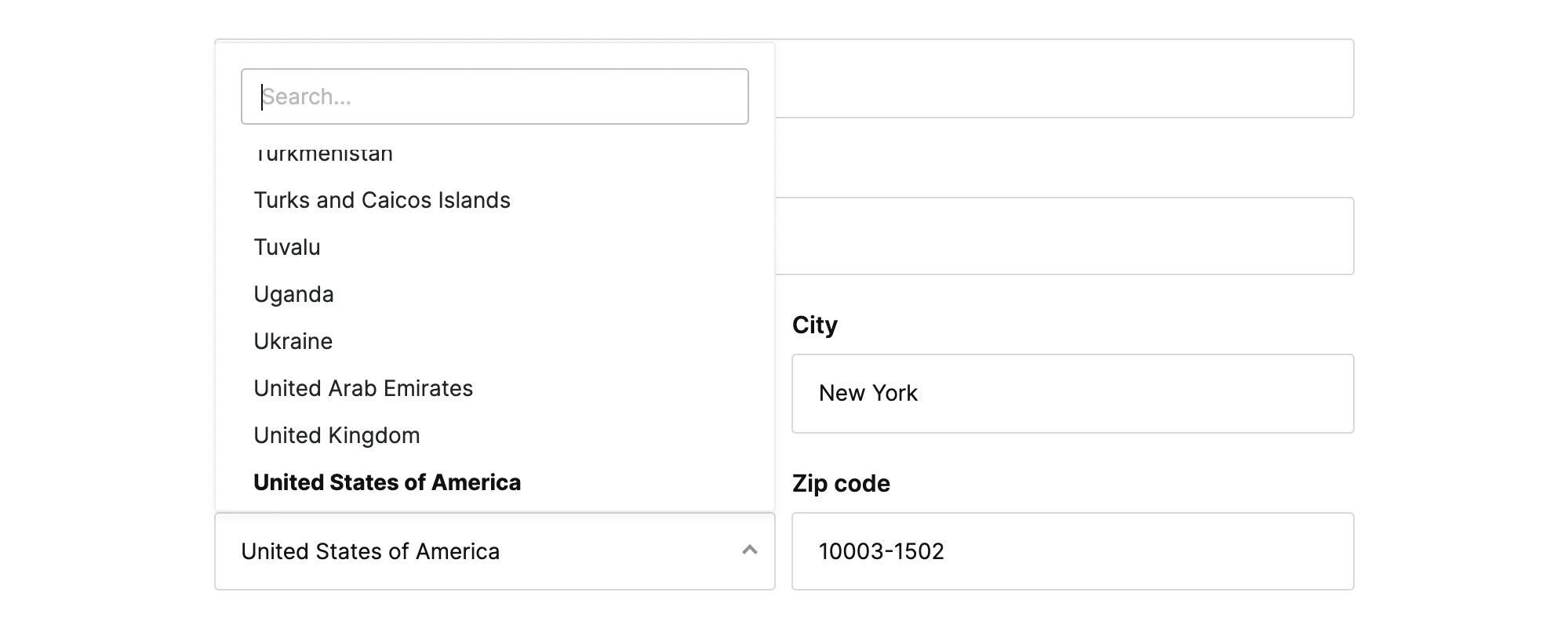Image resolution: width=1568 pixels, height=625 pixels.
Task: Select Ukraine as the country
Action: (293, 342)
